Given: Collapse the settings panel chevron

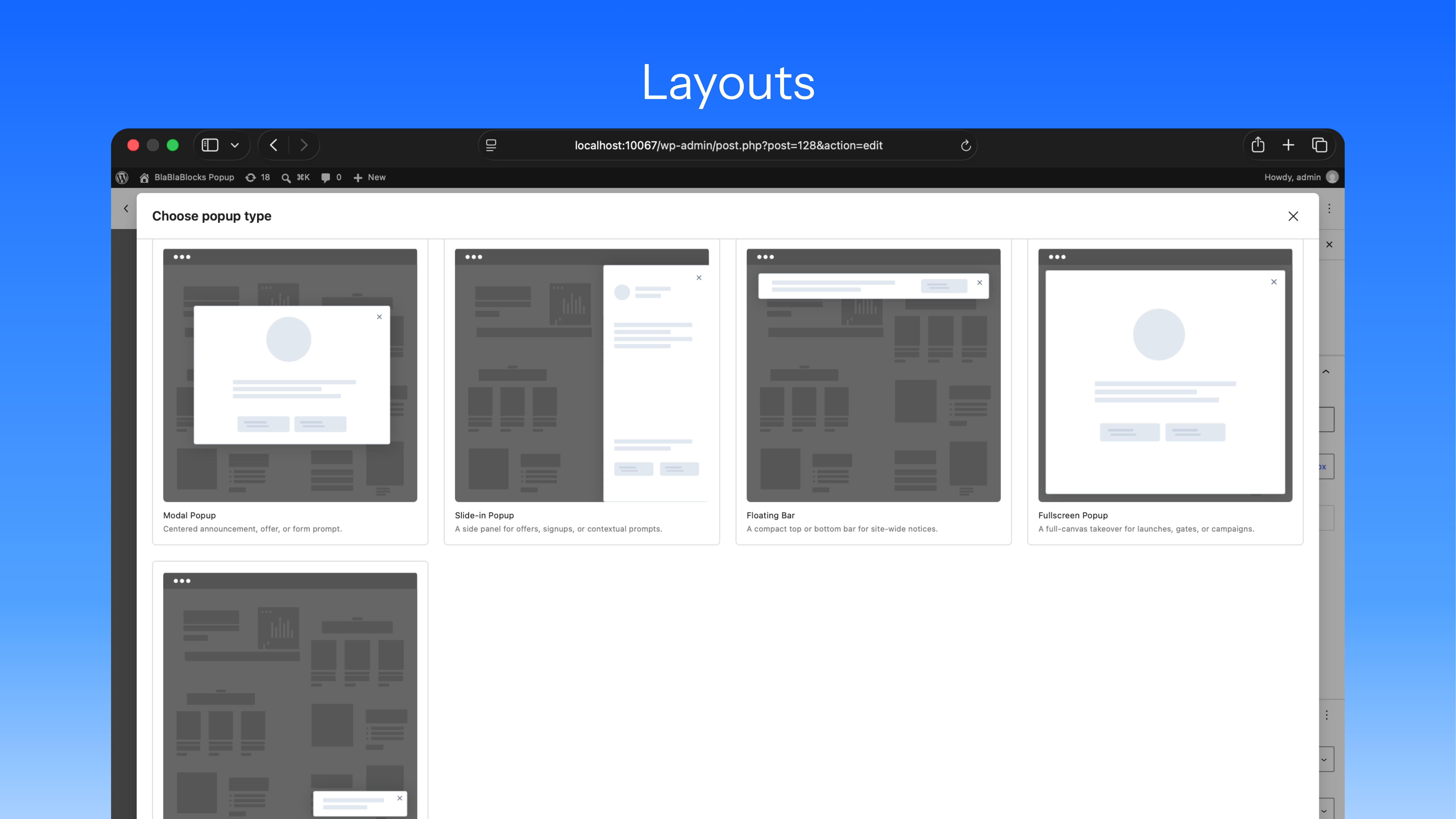Looking at the screenshot, I should click(x=1326, y=371).
